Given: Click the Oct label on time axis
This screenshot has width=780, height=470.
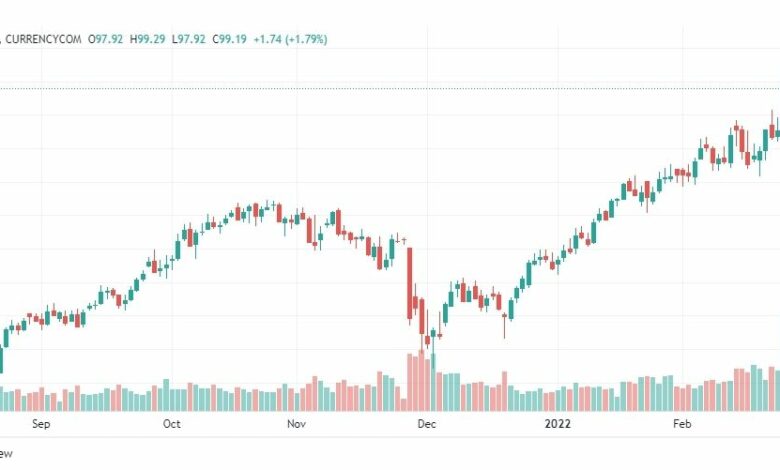Looking at the screenshot, I should tap(172, 424).
